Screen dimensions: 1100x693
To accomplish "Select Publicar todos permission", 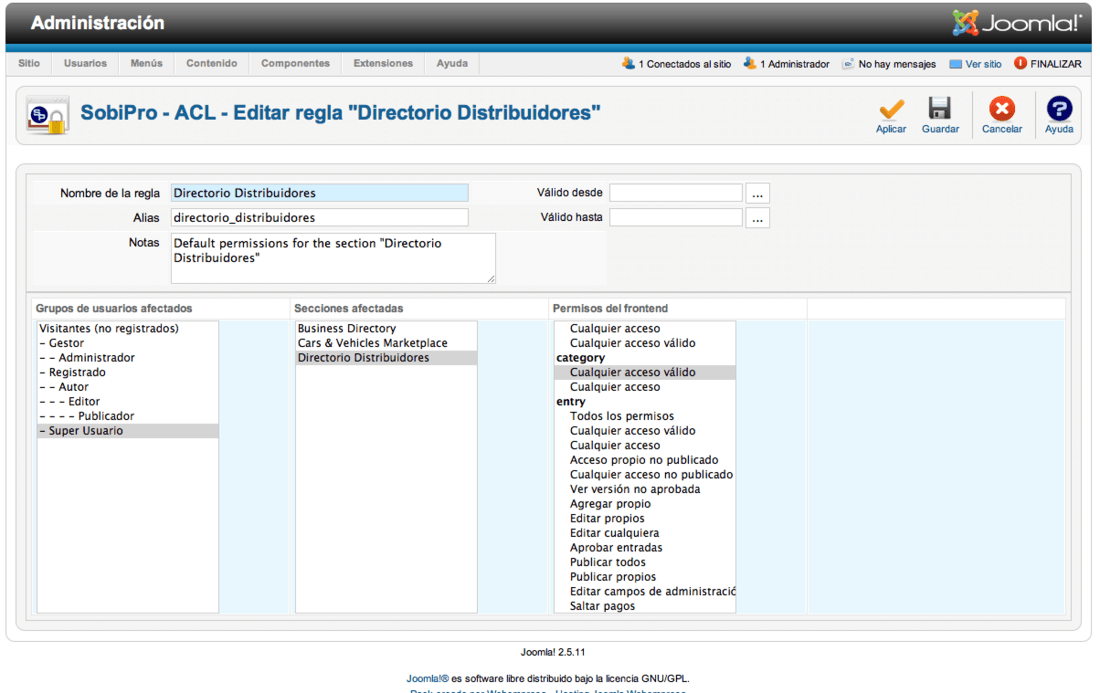I will tap(645, 563).
